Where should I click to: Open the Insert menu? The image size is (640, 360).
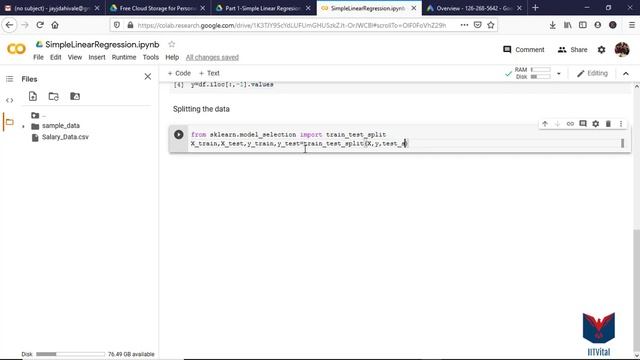(x=97, y=57)
